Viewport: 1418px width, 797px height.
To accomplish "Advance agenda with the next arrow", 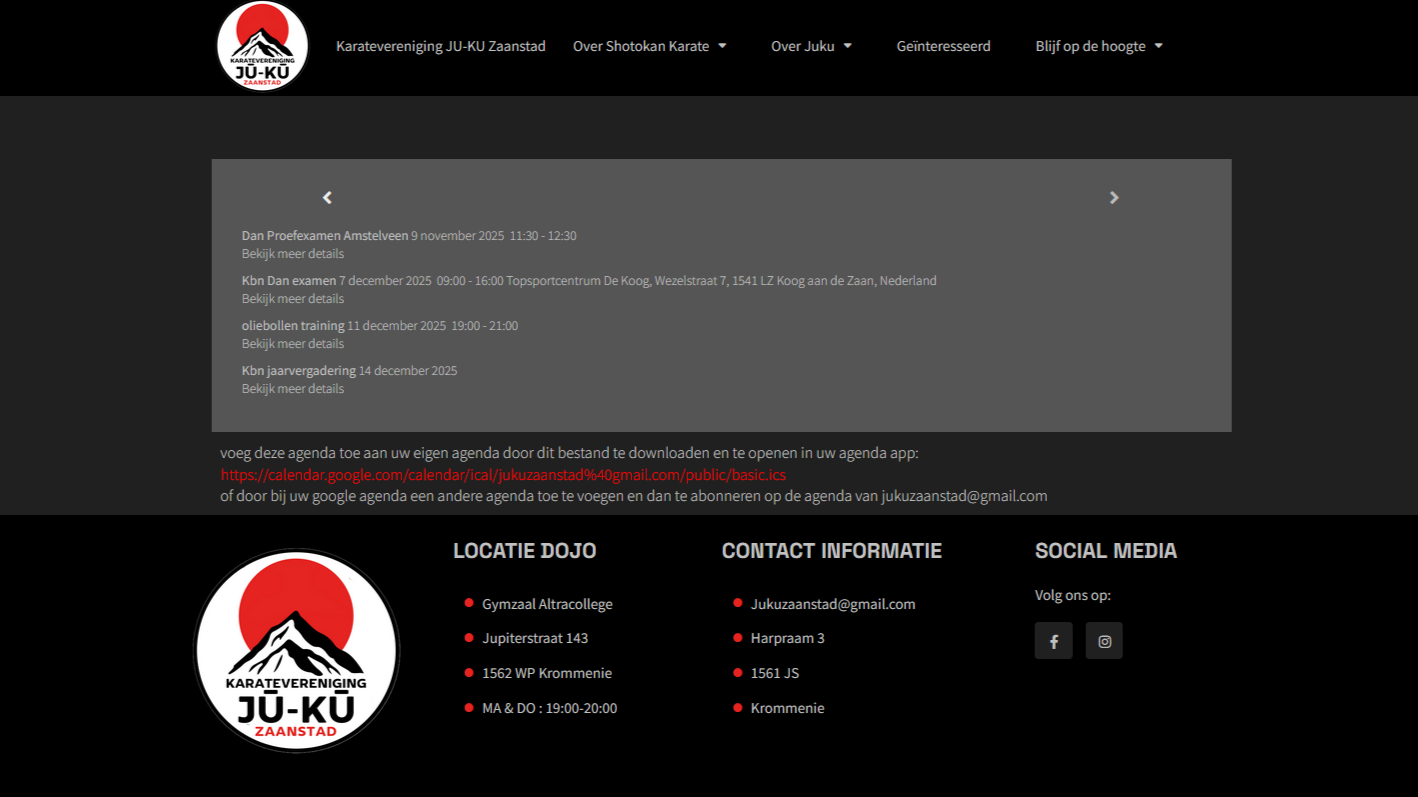I will (1114, 198).
